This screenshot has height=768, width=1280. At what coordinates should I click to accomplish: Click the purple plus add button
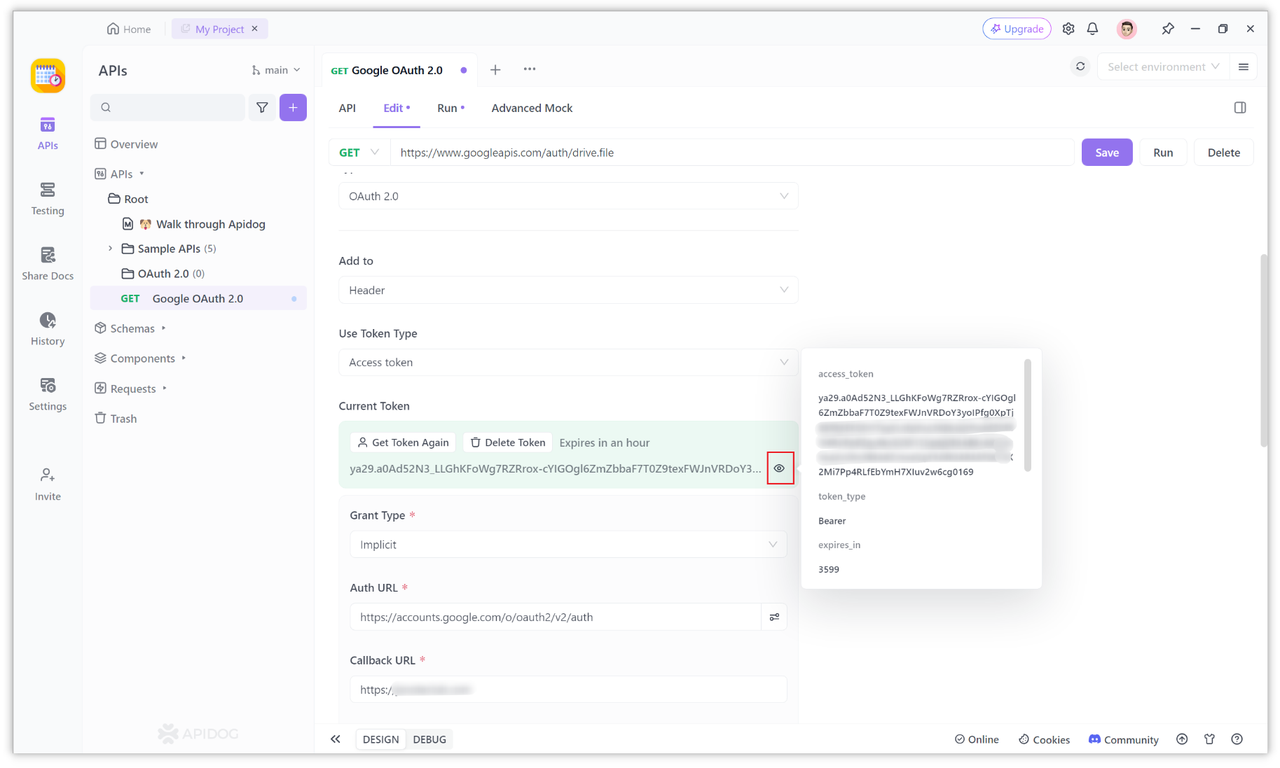[x=293, y=107]
